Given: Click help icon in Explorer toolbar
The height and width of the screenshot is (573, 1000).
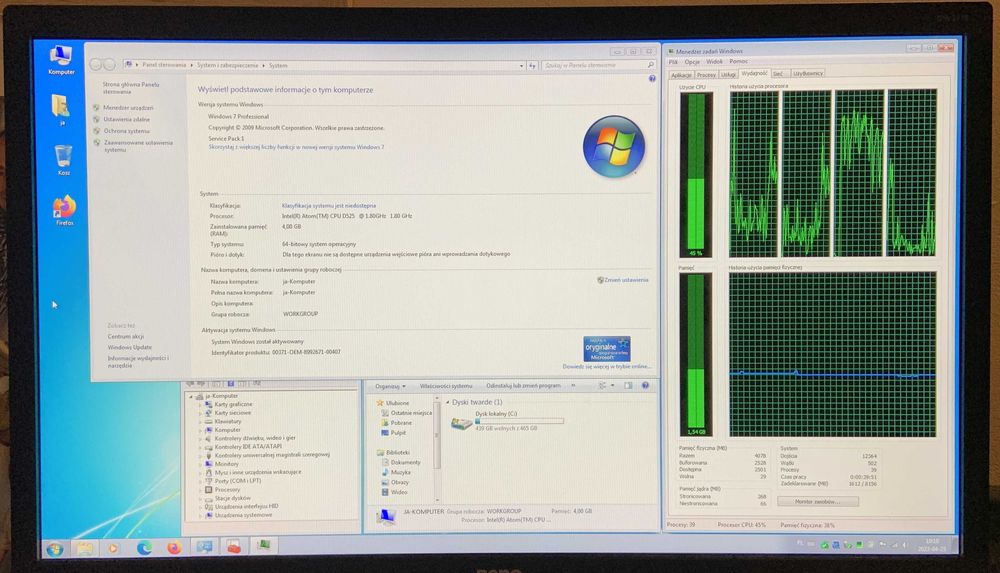Looking at the screenshot, I should (645, 385).
